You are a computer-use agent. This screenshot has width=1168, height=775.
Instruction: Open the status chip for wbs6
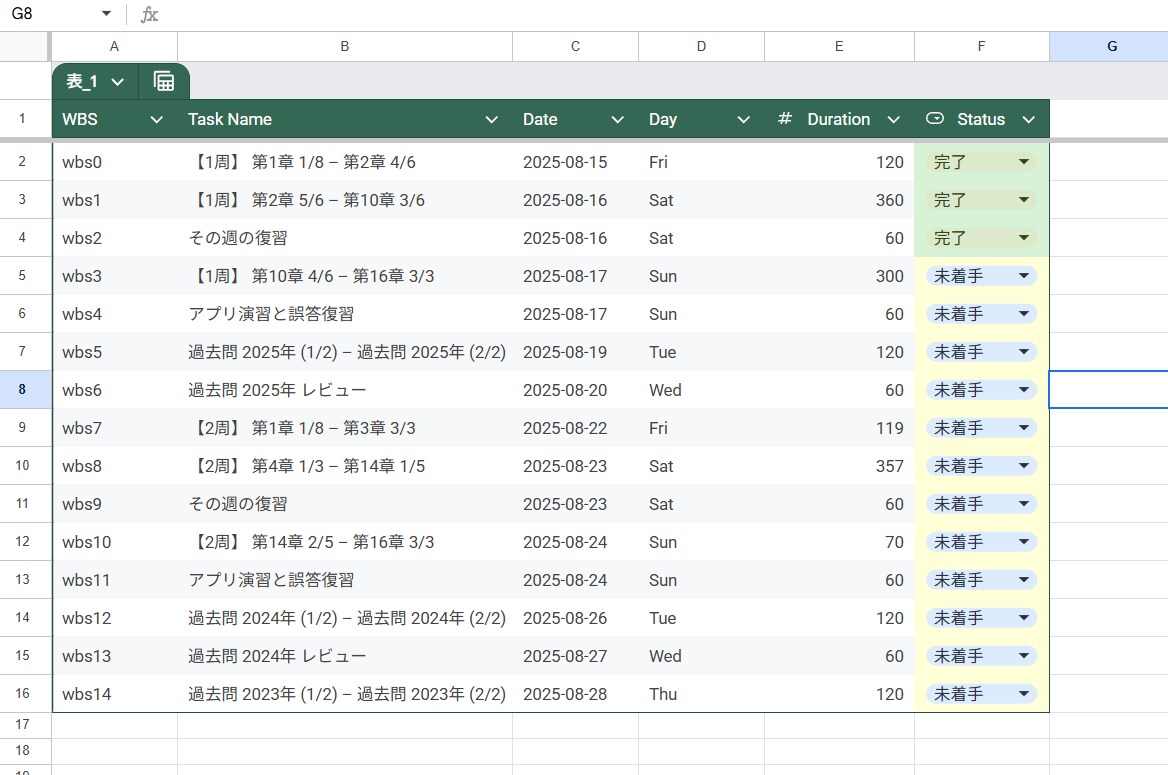click(x=981, y=390)
